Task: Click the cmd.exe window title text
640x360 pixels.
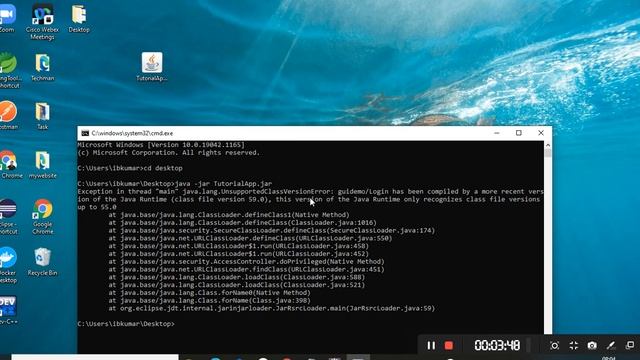Action: tap(132, 133)
